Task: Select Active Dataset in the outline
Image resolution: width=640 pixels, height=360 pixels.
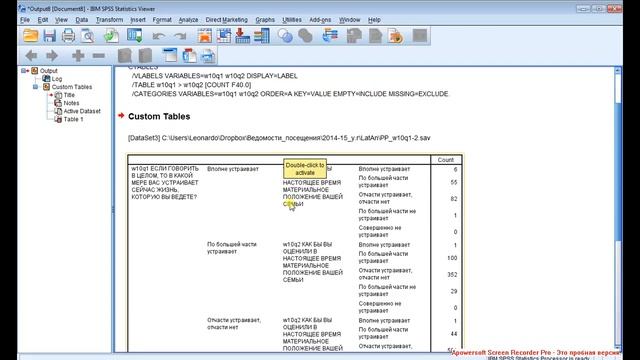Action: pyautogui.click(x=82, y=111)
